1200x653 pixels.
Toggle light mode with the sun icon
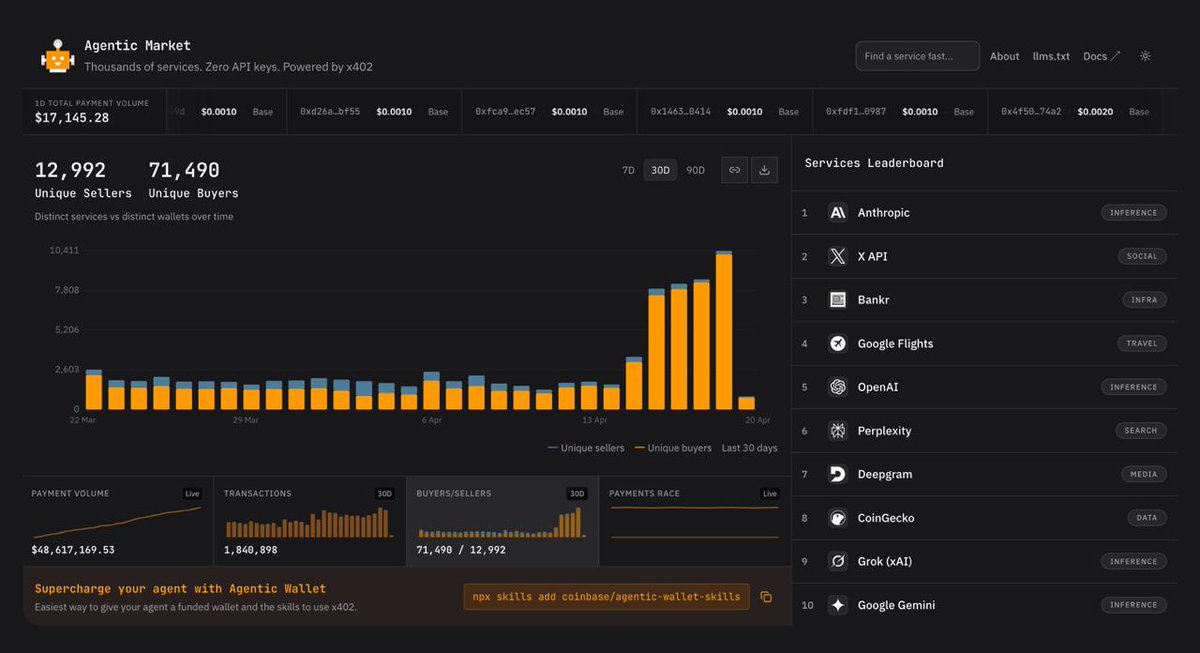[x=1144, y=56]
